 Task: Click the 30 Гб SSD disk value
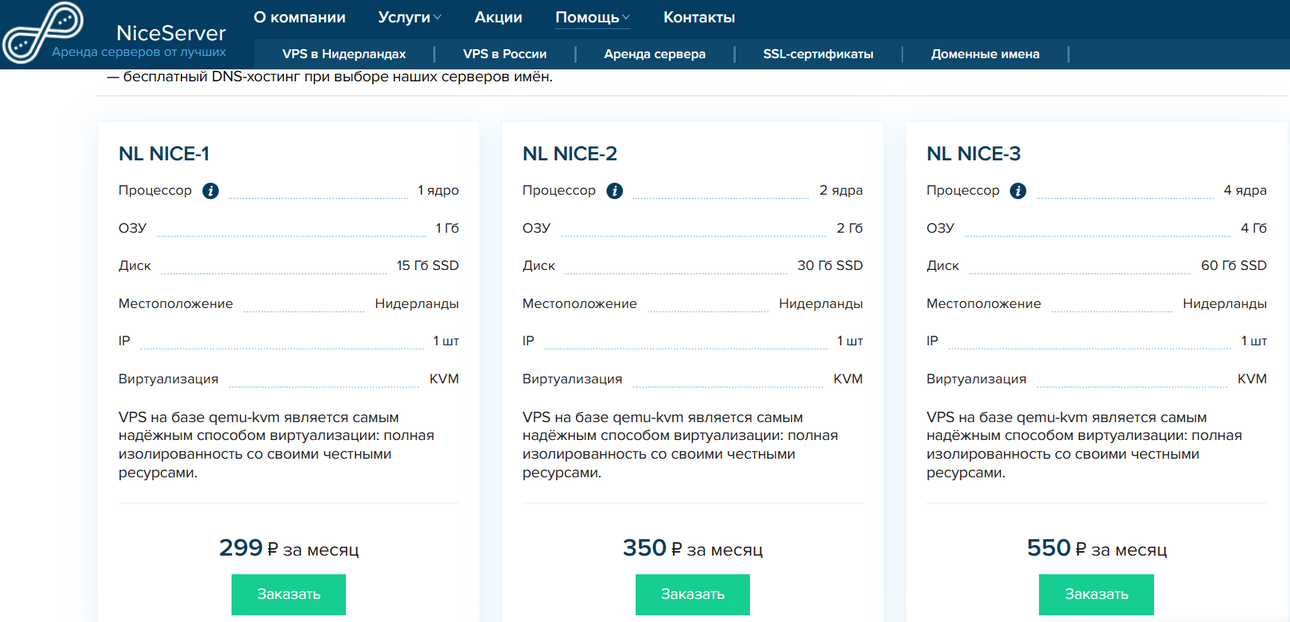click(x=830, y=266)
